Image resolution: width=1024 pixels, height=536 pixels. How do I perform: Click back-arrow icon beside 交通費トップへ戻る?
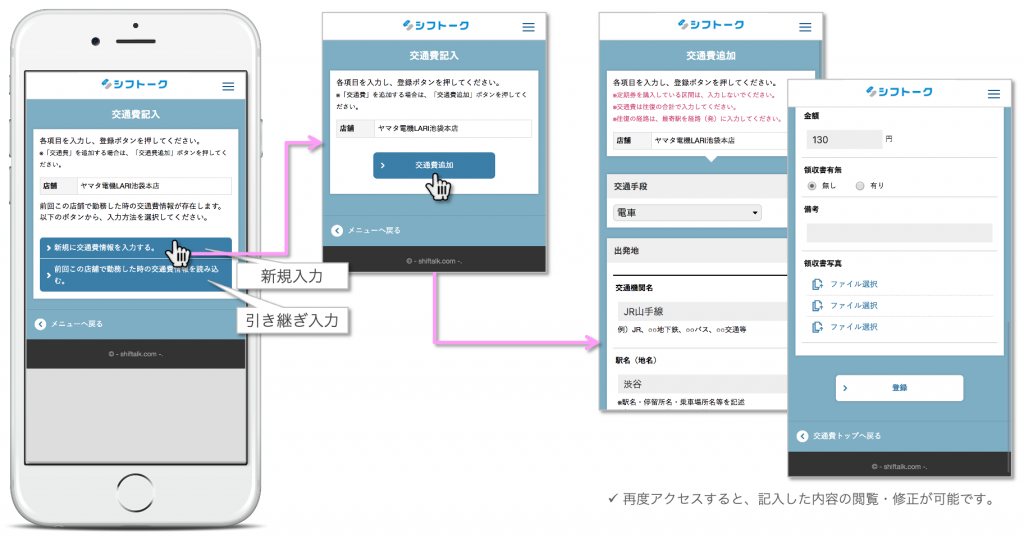[x=802, y=436]
